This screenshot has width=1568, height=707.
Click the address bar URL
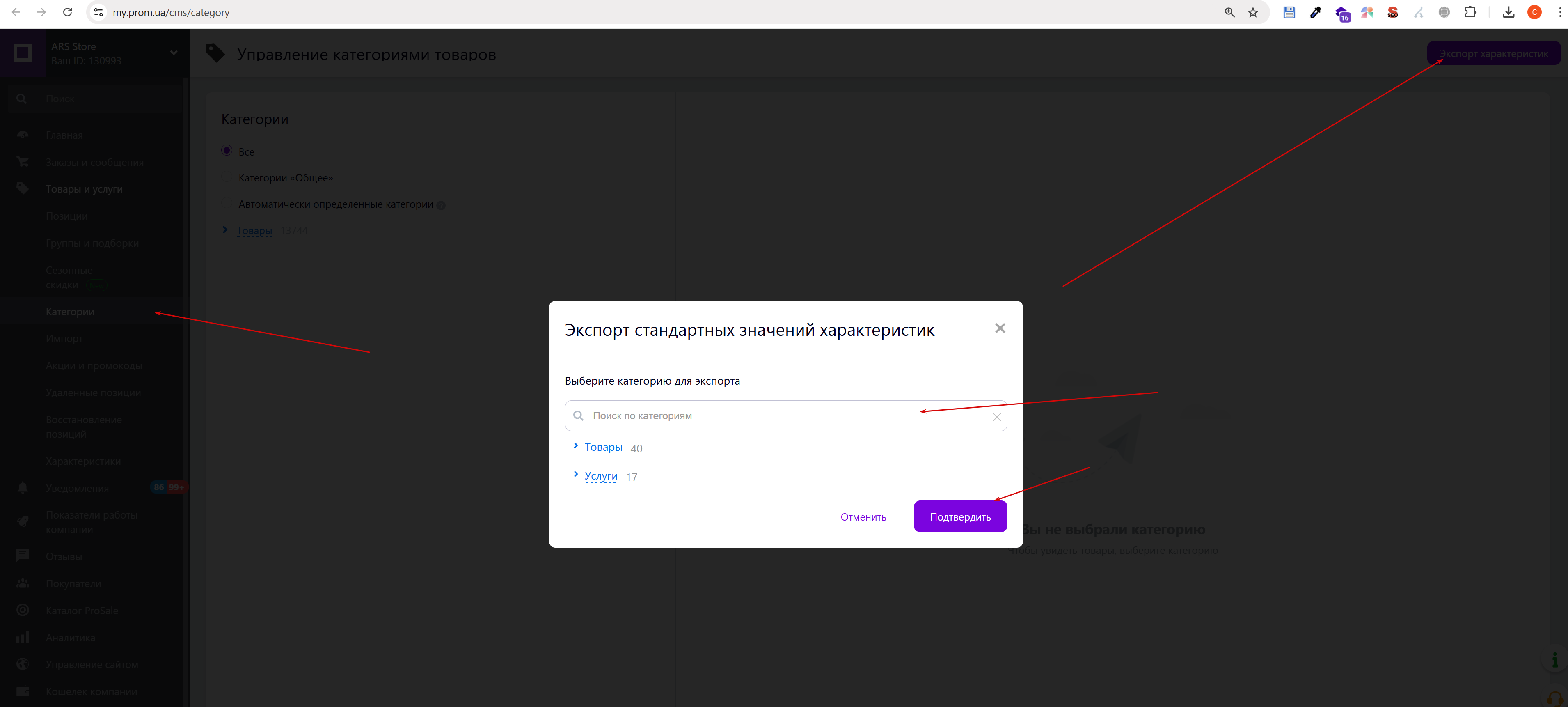coord(171,12)
